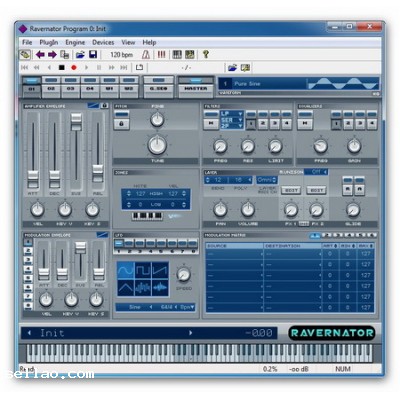Select the O1 oscillator tab button
Screen dimensions: 400x400
[x=31, y=89]
